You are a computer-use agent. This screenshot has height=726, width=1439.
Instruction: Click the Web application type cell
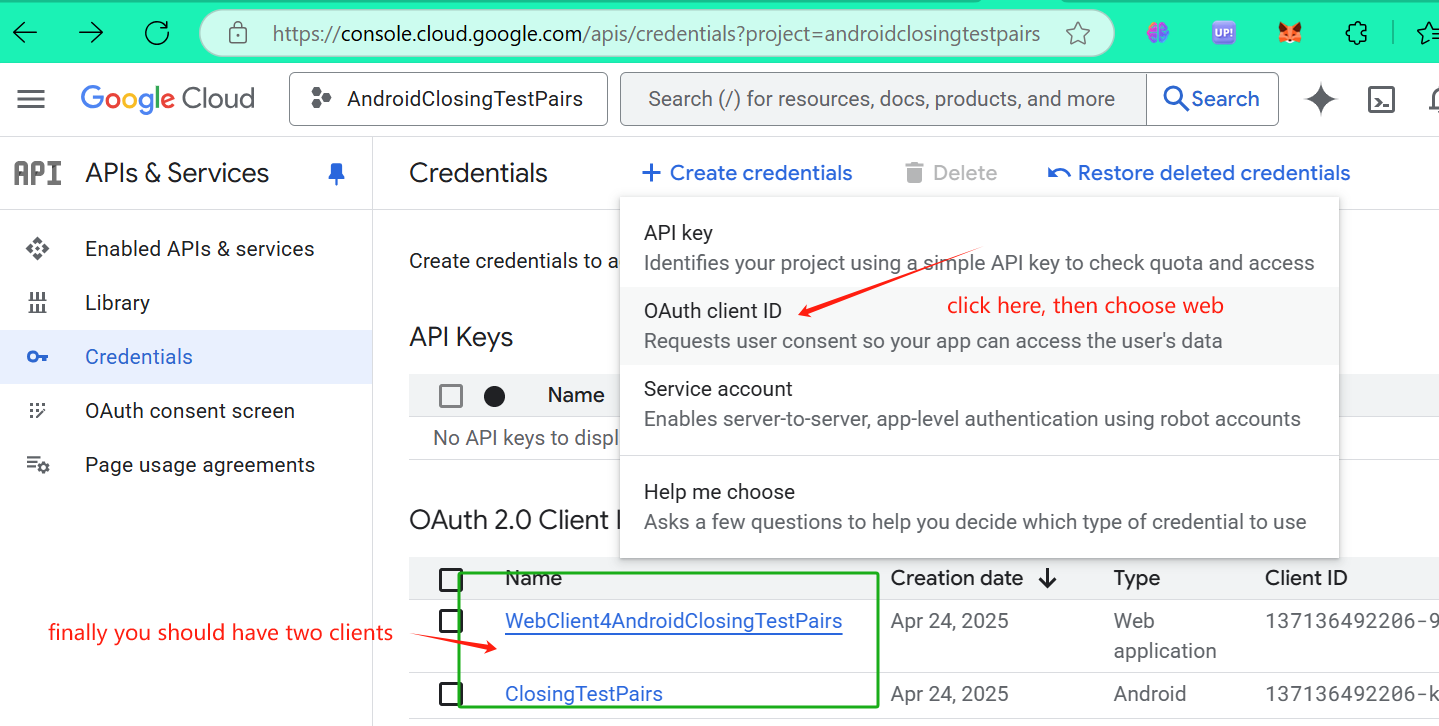point(1165,636)
